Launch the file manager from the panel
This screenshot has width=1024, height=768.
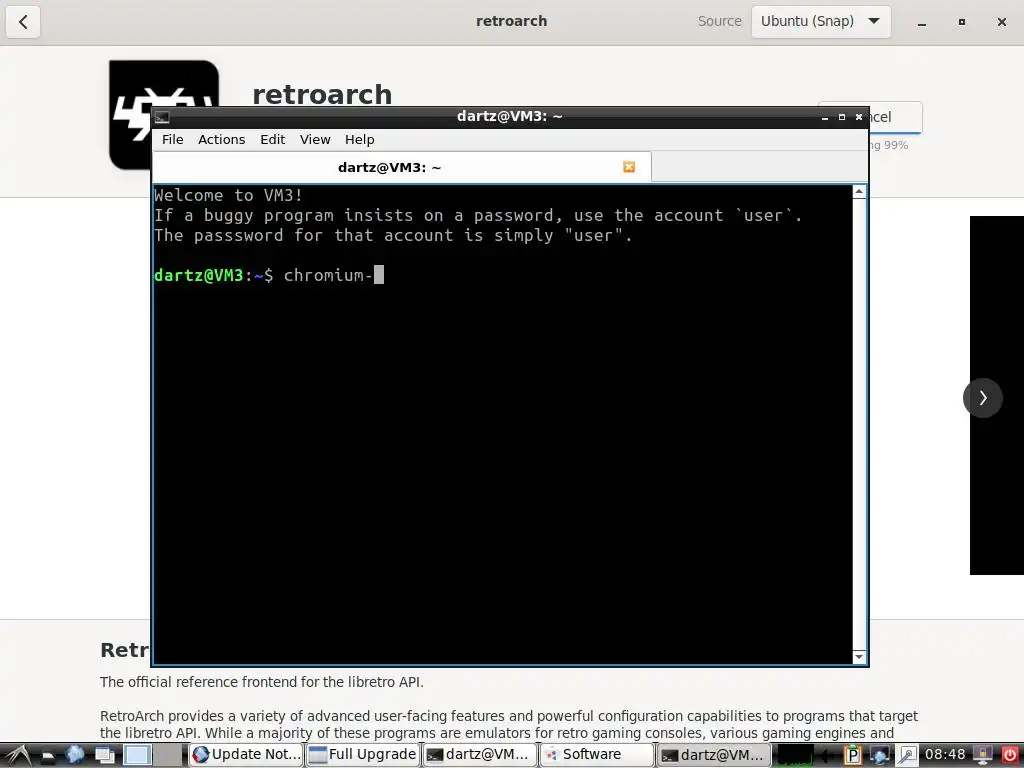pyautogui.click(x=47, y=755)
